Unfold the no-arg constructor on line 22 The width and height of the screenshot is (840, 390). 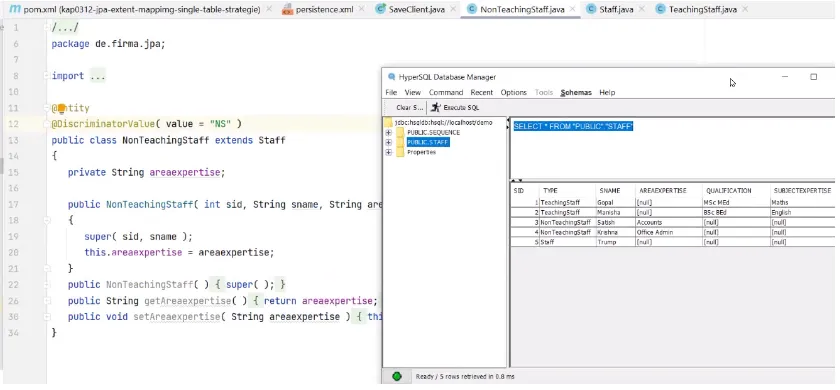(46, 284)
